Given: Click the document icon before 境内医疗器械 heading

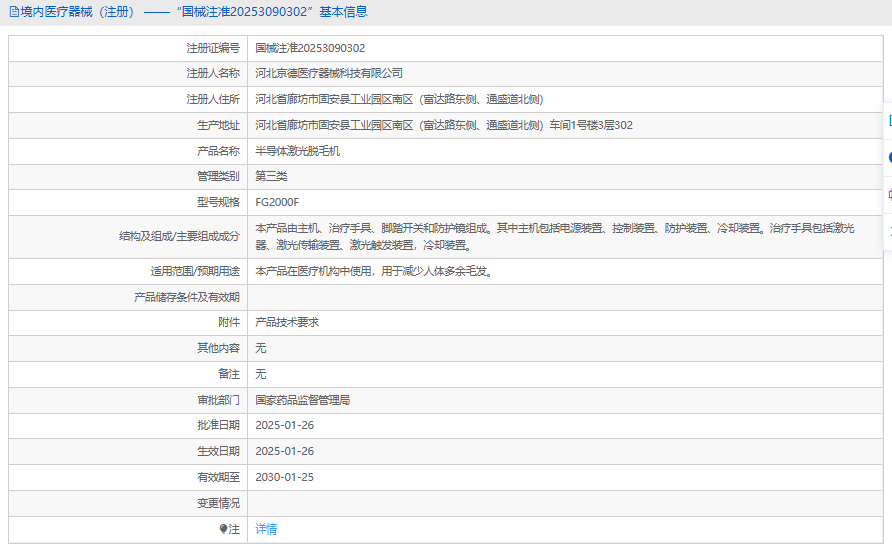Looking at the screenshot, I should 12,12.
